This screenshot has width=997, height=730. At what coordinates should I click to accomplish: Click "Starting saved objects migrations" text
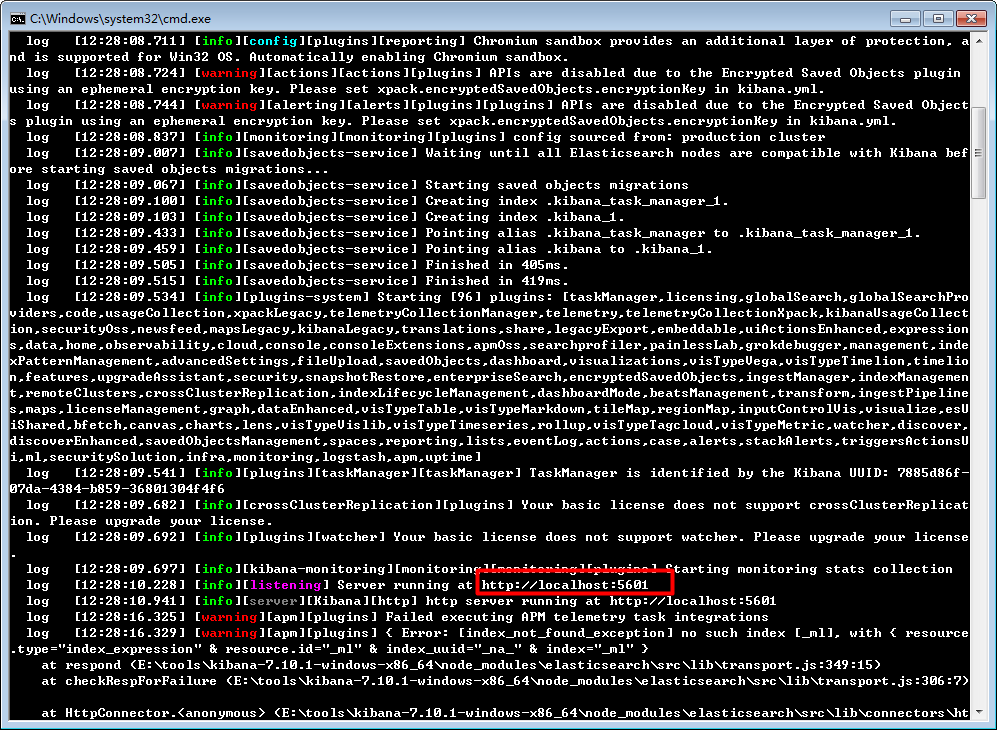(x=557, y=185)
